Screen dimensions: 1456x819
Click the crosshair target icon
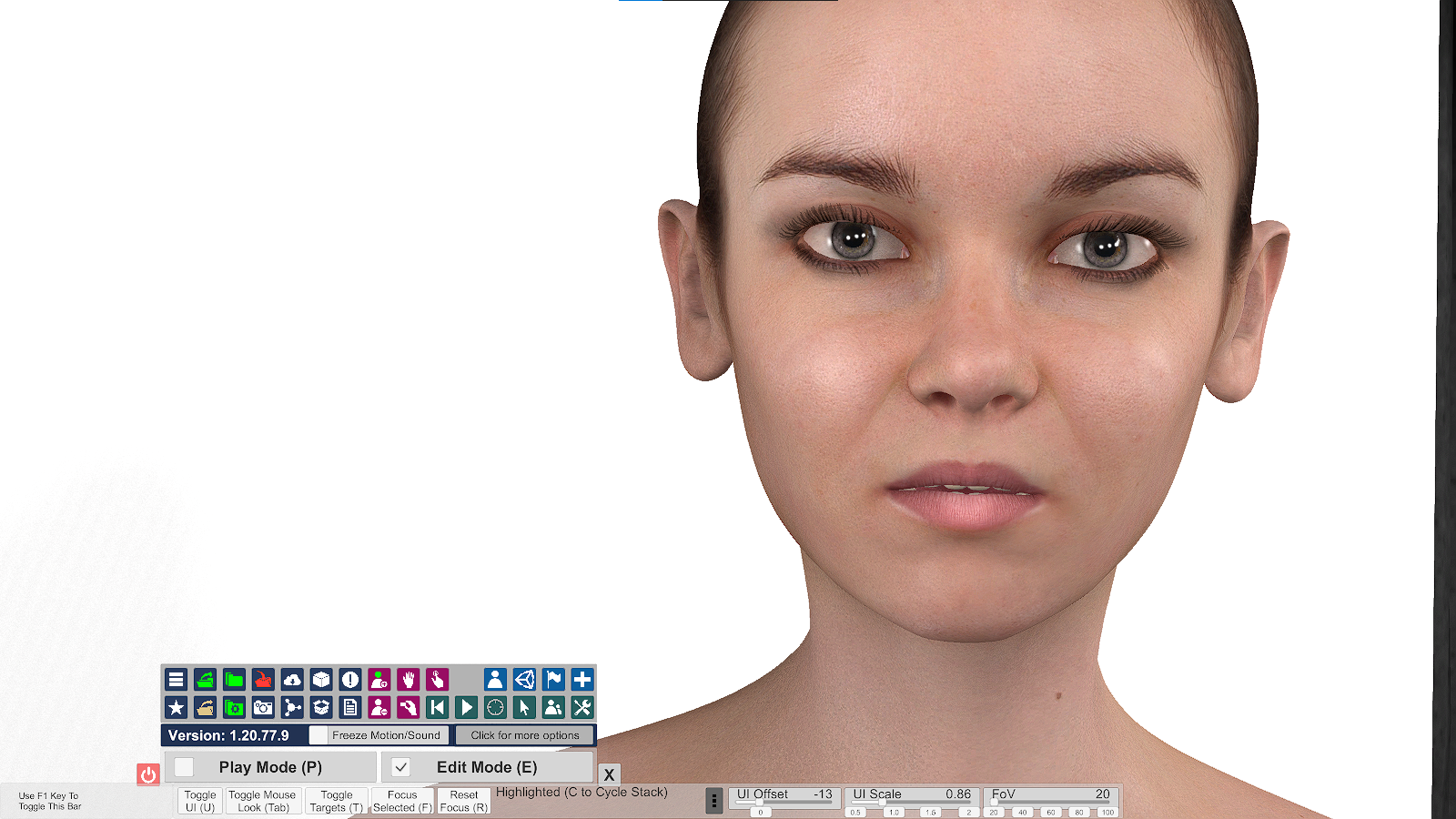(x=495, y=707)
